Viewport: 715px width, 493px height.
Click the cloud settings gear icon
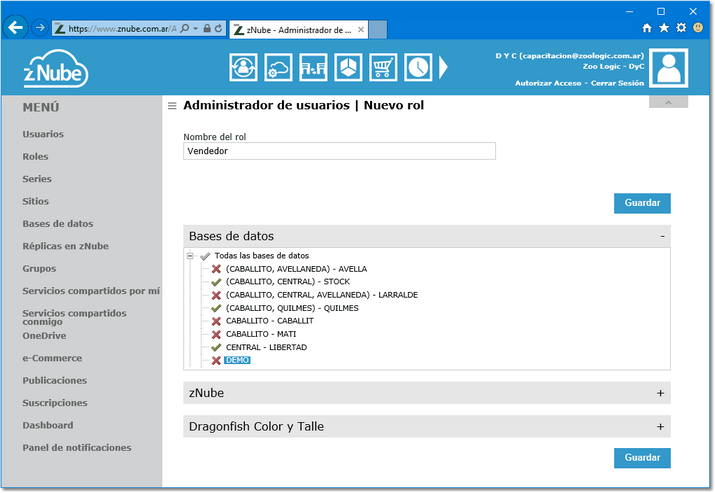[278, 67]
